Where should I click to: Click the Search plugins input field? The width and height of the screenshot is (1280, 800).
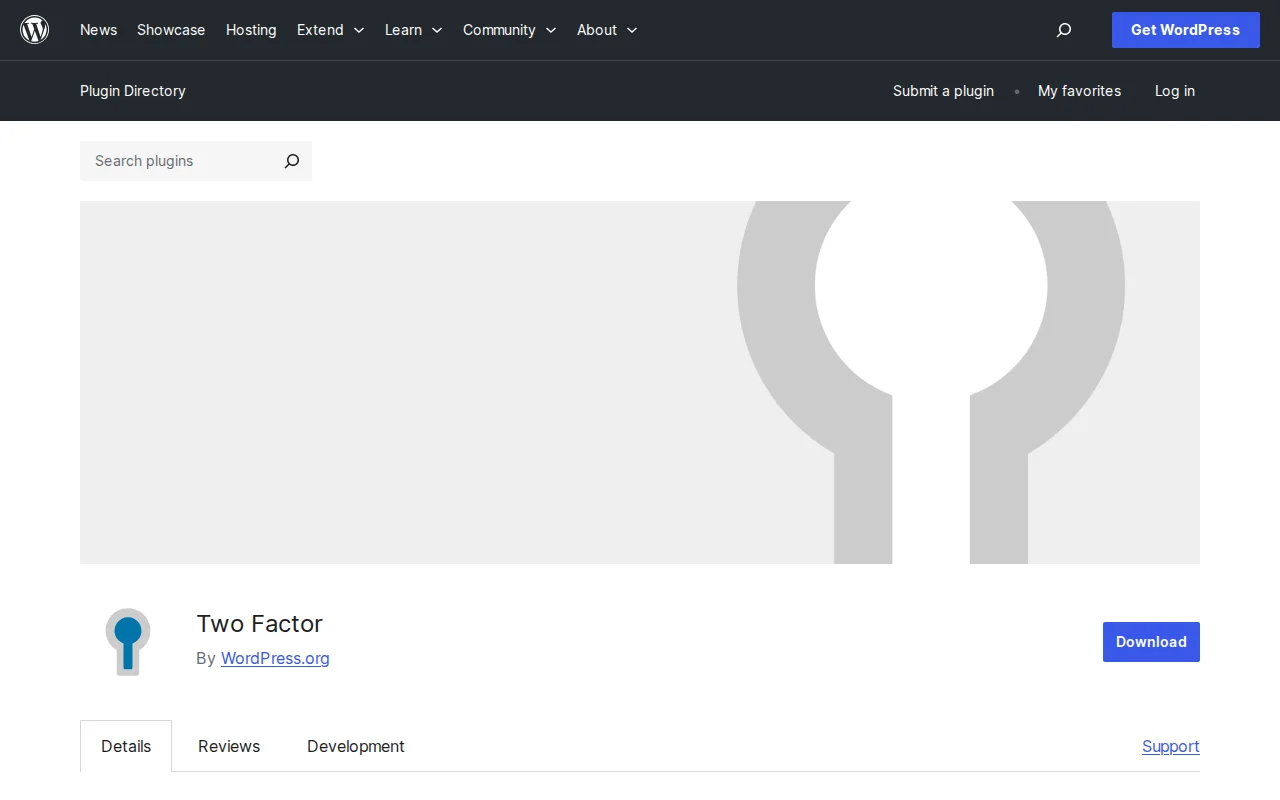tap(170, 161)
